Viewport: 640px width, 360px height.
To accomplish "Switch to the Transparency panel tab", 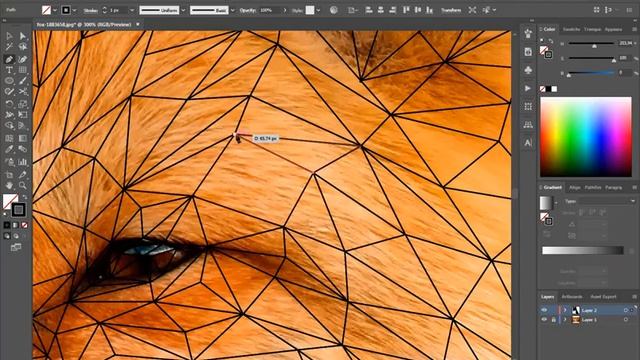I will click(592, 29).
